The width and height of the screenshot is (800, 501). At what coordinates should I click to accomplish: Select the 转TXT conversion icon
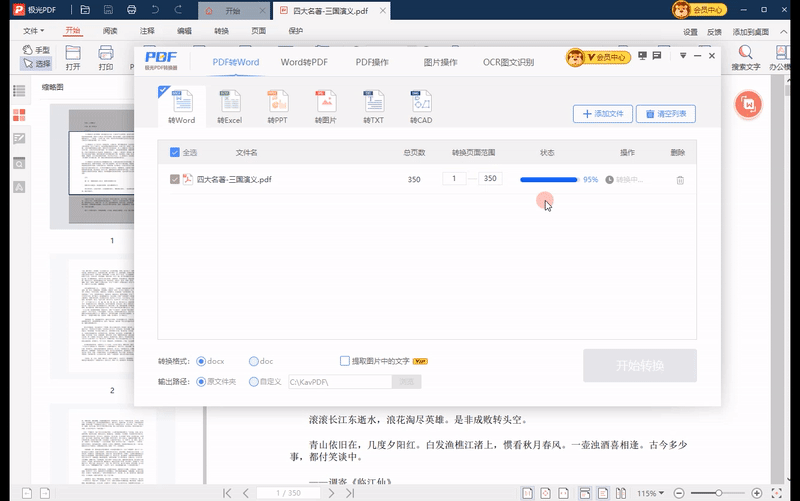[373, 103]
